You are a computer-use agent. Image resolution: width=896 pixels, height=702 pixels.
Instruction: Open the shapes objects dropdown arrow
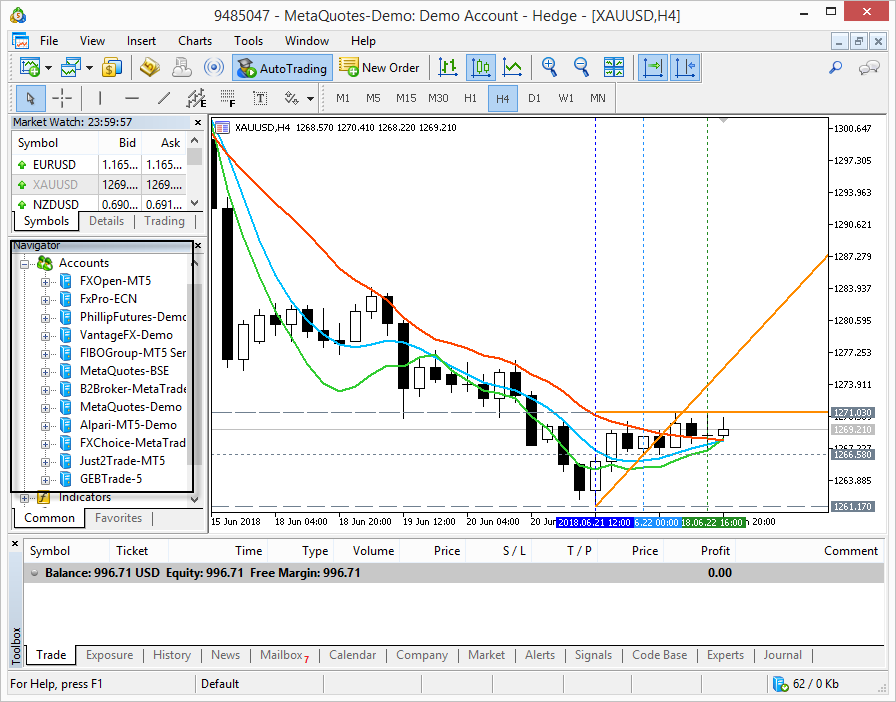[x=310, y=99]
